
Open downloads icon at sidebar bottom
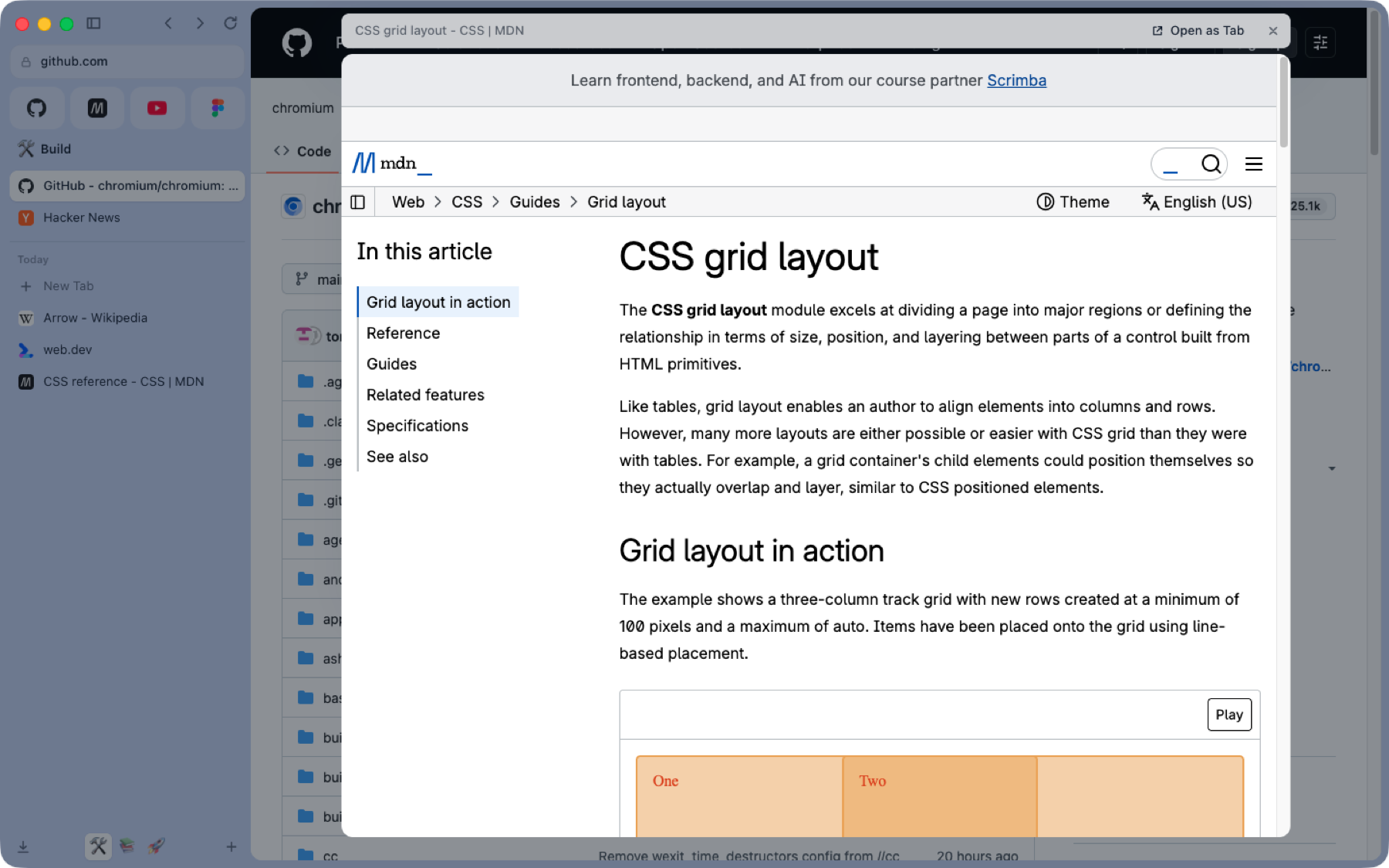(23, 846)
